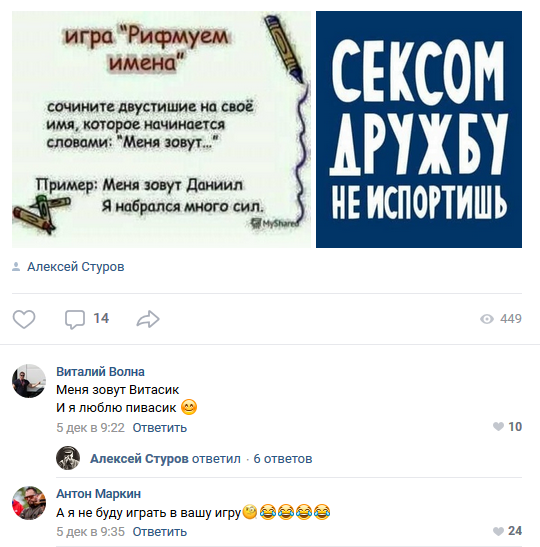Like Антон Маркин's comment heart
The width and height of the screenshot is (540, 547).
[x=498, y=531]
